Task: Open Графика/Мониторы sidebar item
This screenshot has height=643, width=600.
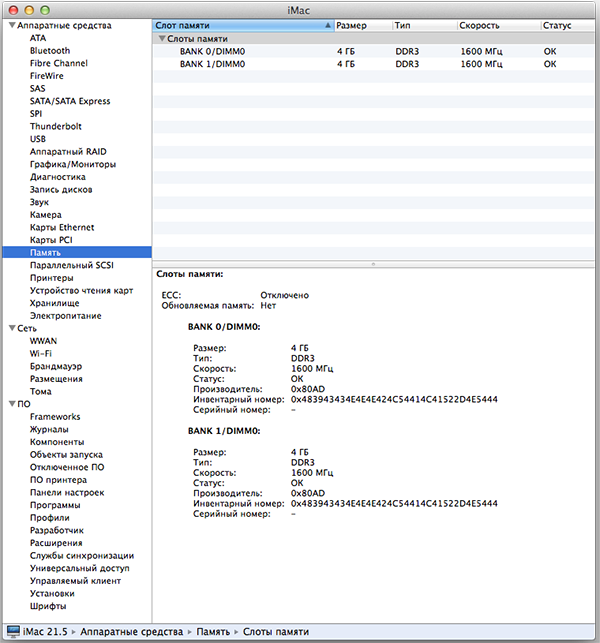Action: click(x=73, y=164)
